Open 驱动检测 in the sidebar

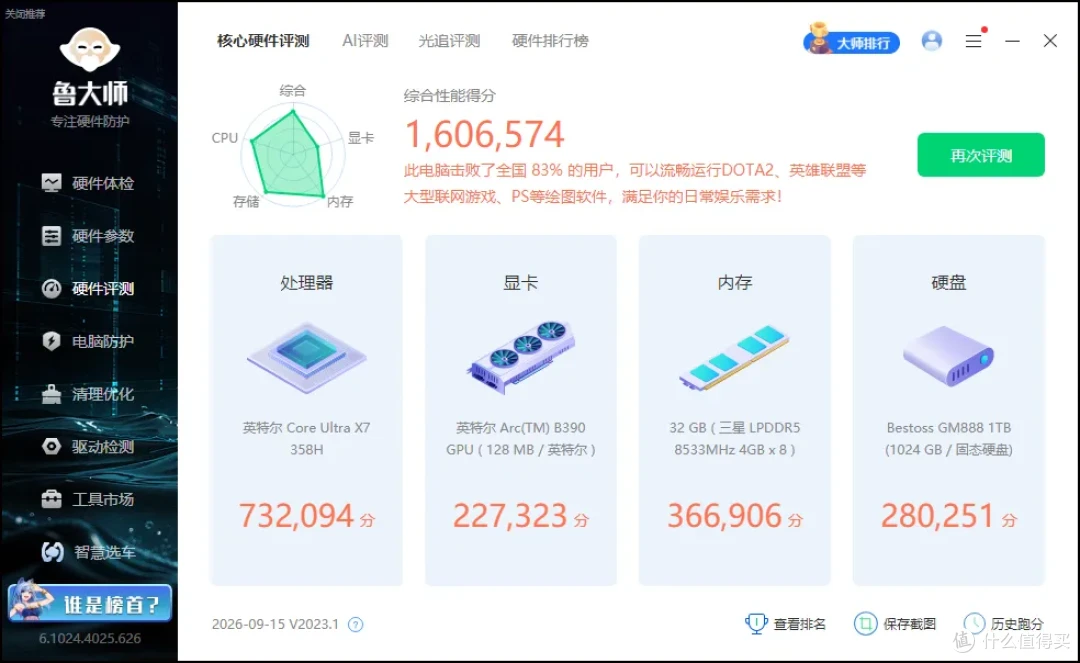87,447
